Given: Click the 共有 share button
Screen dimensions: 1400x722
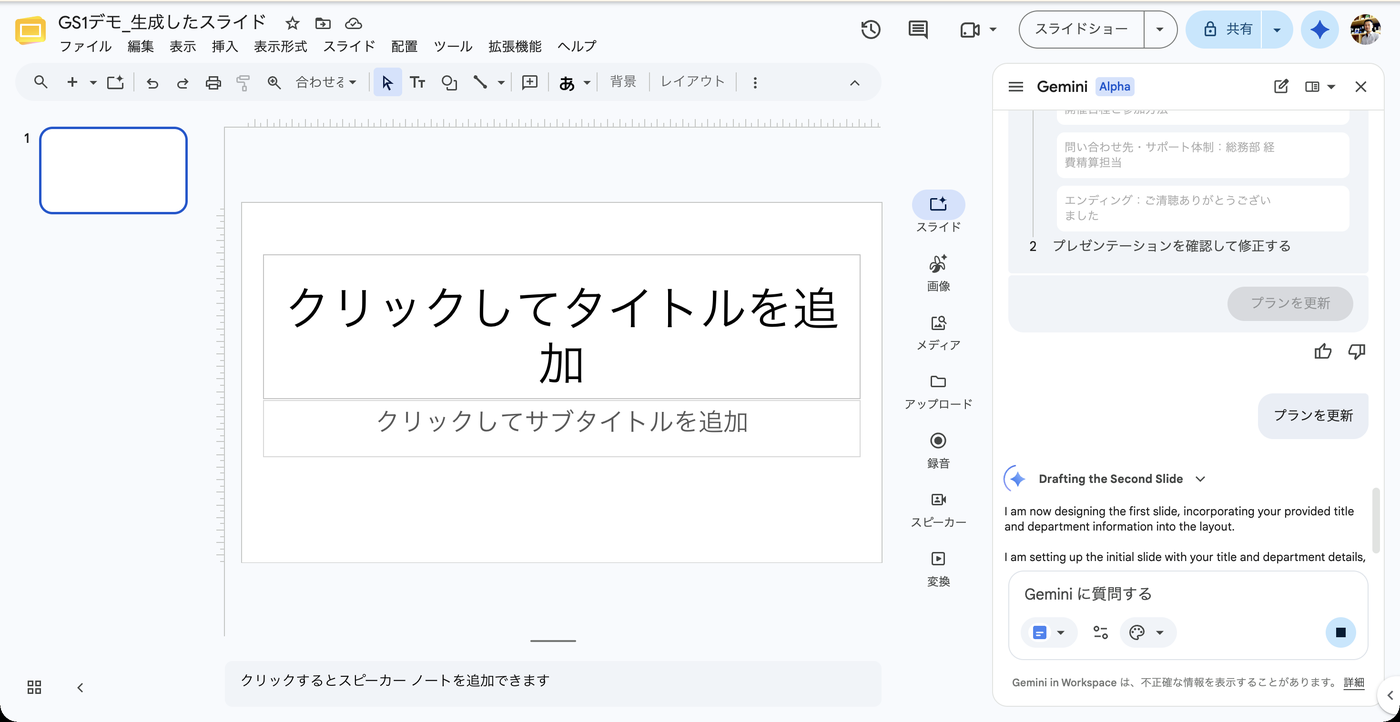Looking at the screenshot, I should [1226, 30].
